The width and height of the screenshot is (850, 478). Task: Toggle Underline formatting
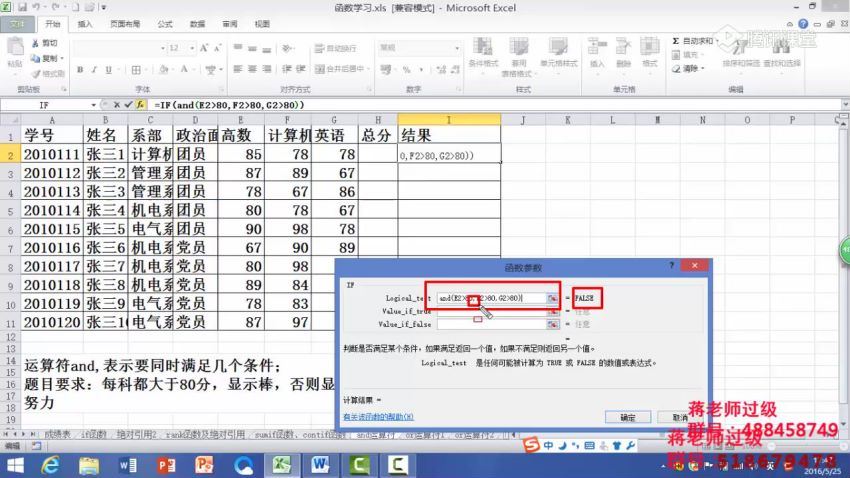coord(108,69)
